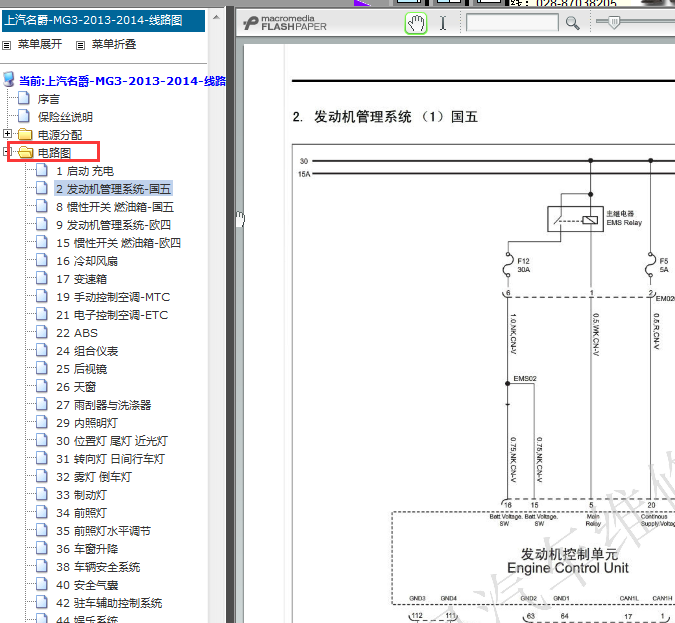
Task: Click the Macromedia FlashPaper logo
Action: 285,22
